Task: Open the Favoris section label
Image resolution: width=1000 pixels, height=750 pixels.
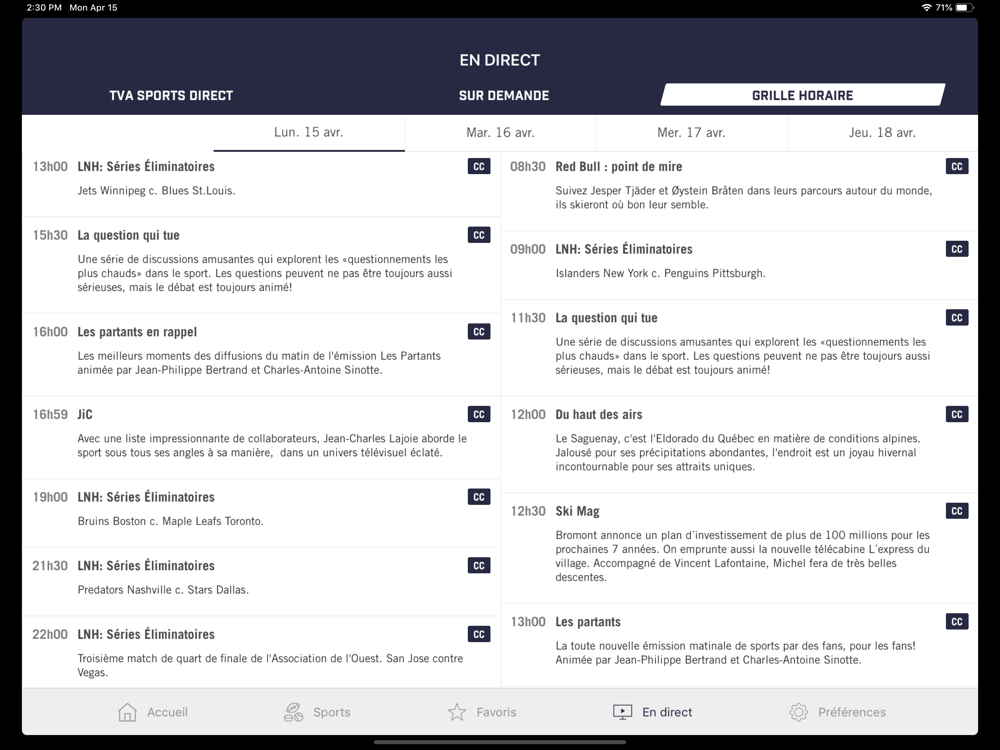Action: (496, 712)
